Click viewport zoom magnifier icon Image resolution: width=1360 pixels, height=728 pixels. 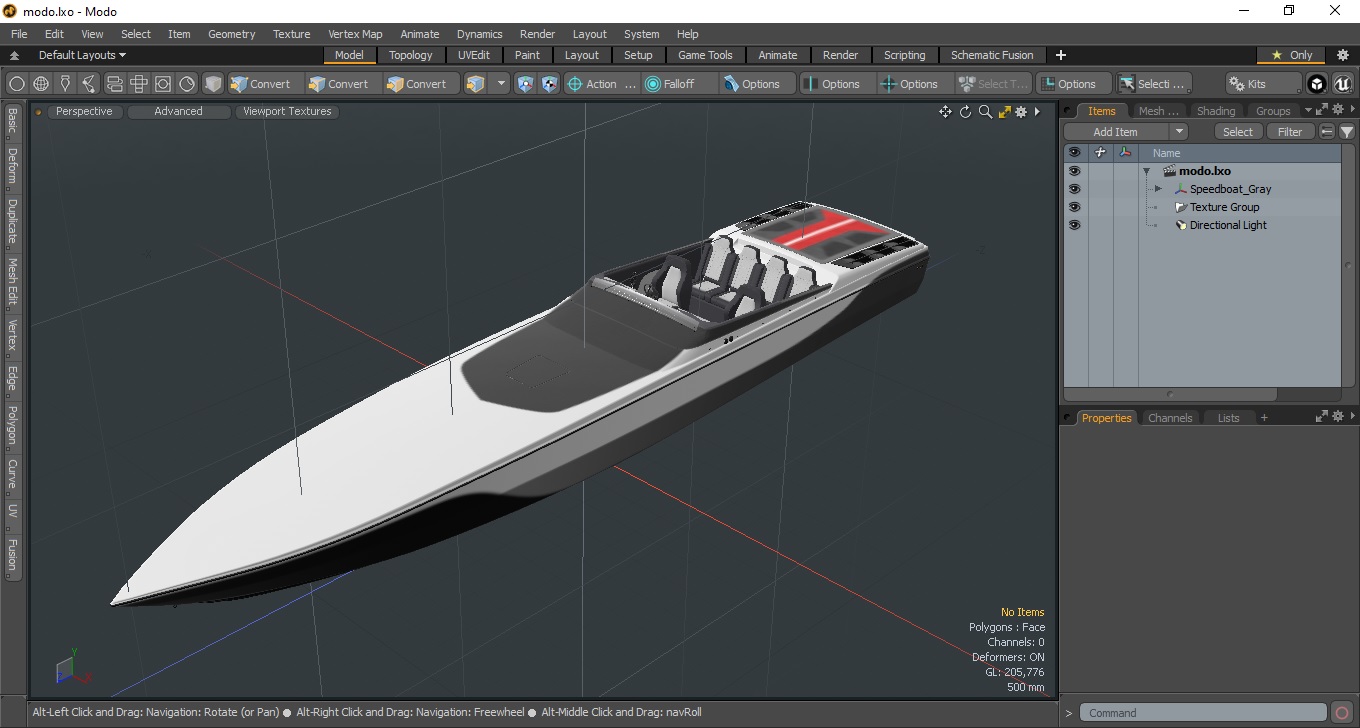pyautogui.click(x=985, y=112)
